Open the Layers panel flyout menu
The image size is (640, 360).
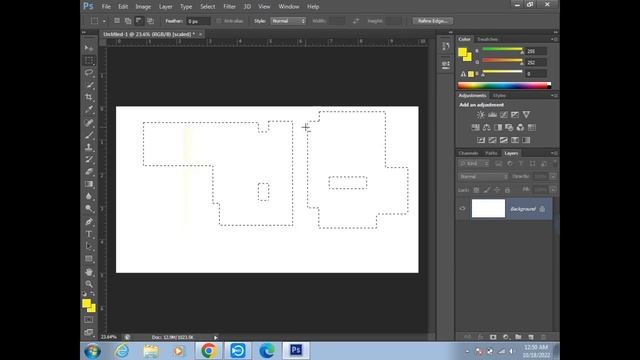tap(554, 153)
